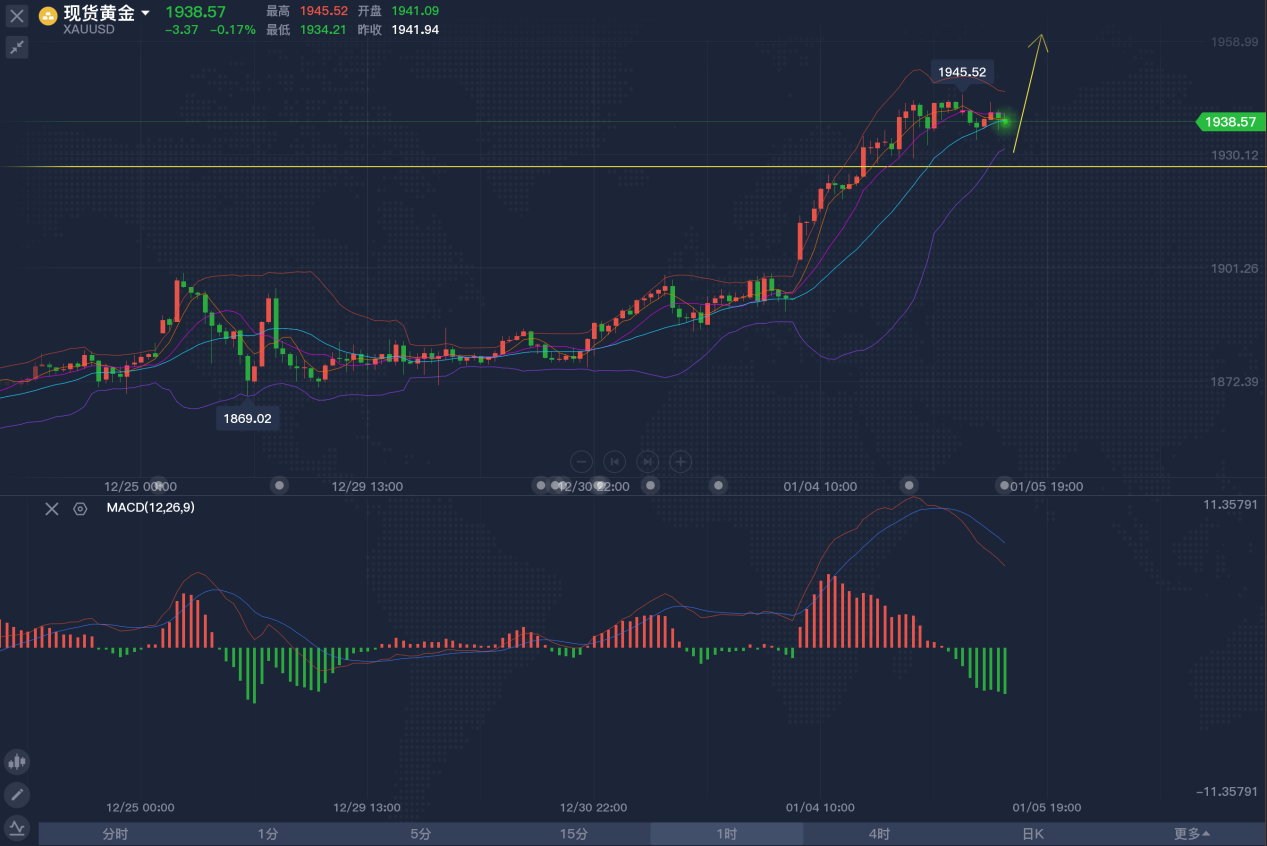Click the 1901.26 price axis label
The width and height of the screenshot is (1267, 846).
click(x=1233, y=268)
